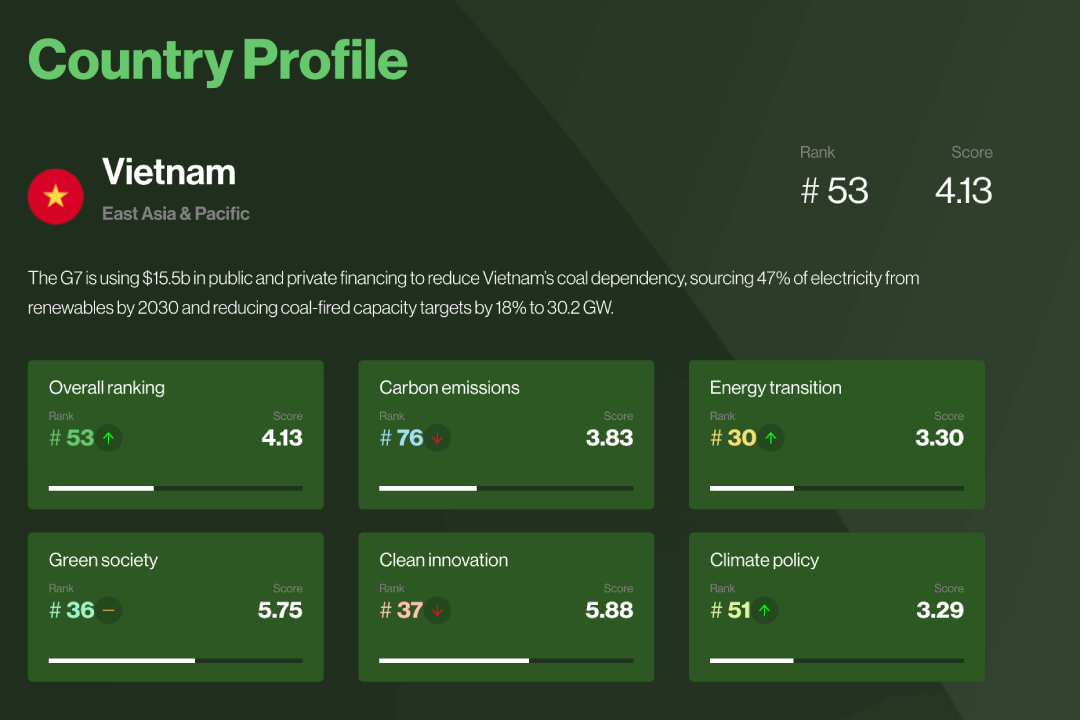Click the red down arrow beside rank 37
1080x720 pixels.
pyautogui.click(x=437, y=610)
